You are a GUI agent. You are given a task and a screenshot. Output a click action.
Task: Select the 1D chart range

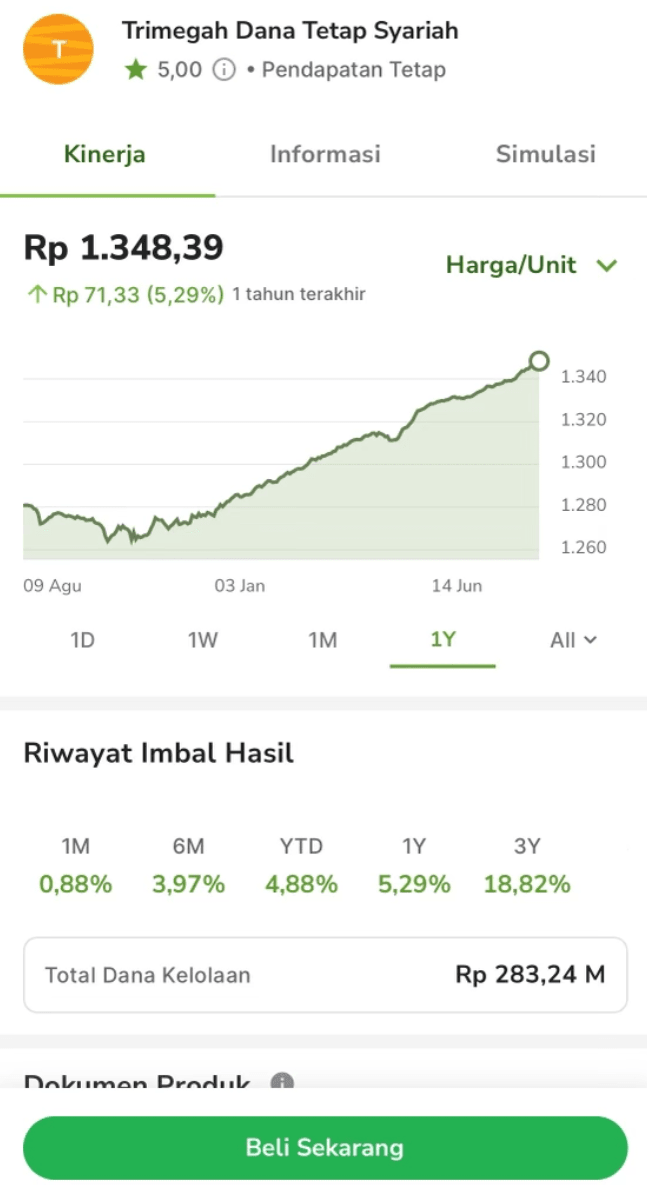pyautogui.click(x=82, y=640)
